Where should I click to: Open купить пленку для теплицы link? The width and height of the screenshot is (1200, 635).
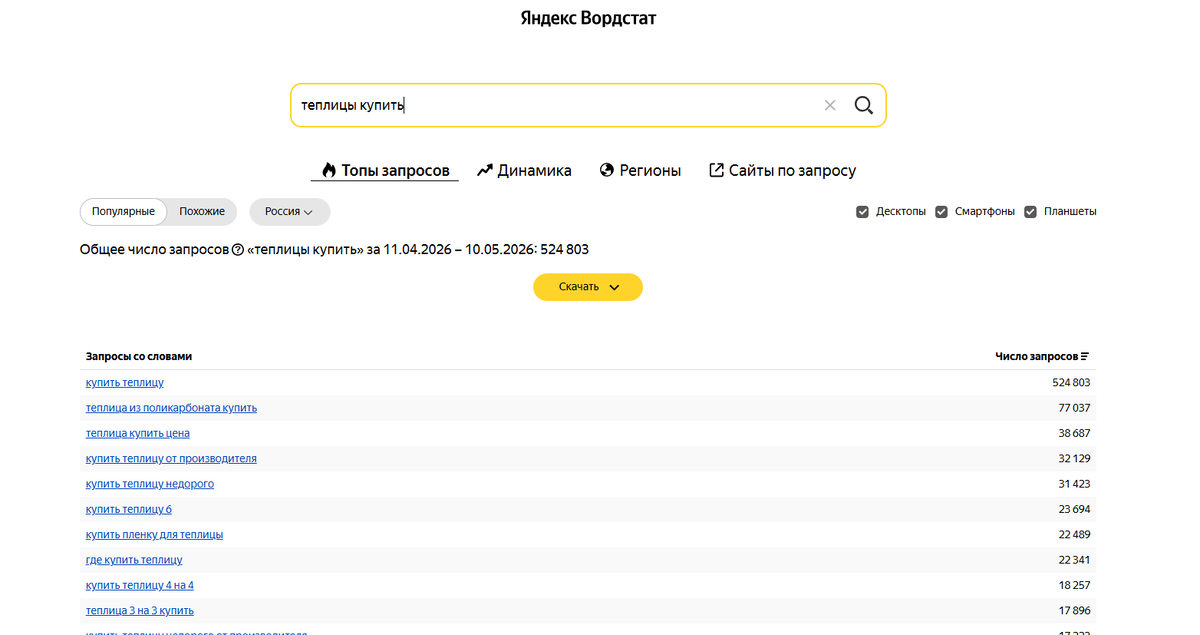(x=155, y=534)
